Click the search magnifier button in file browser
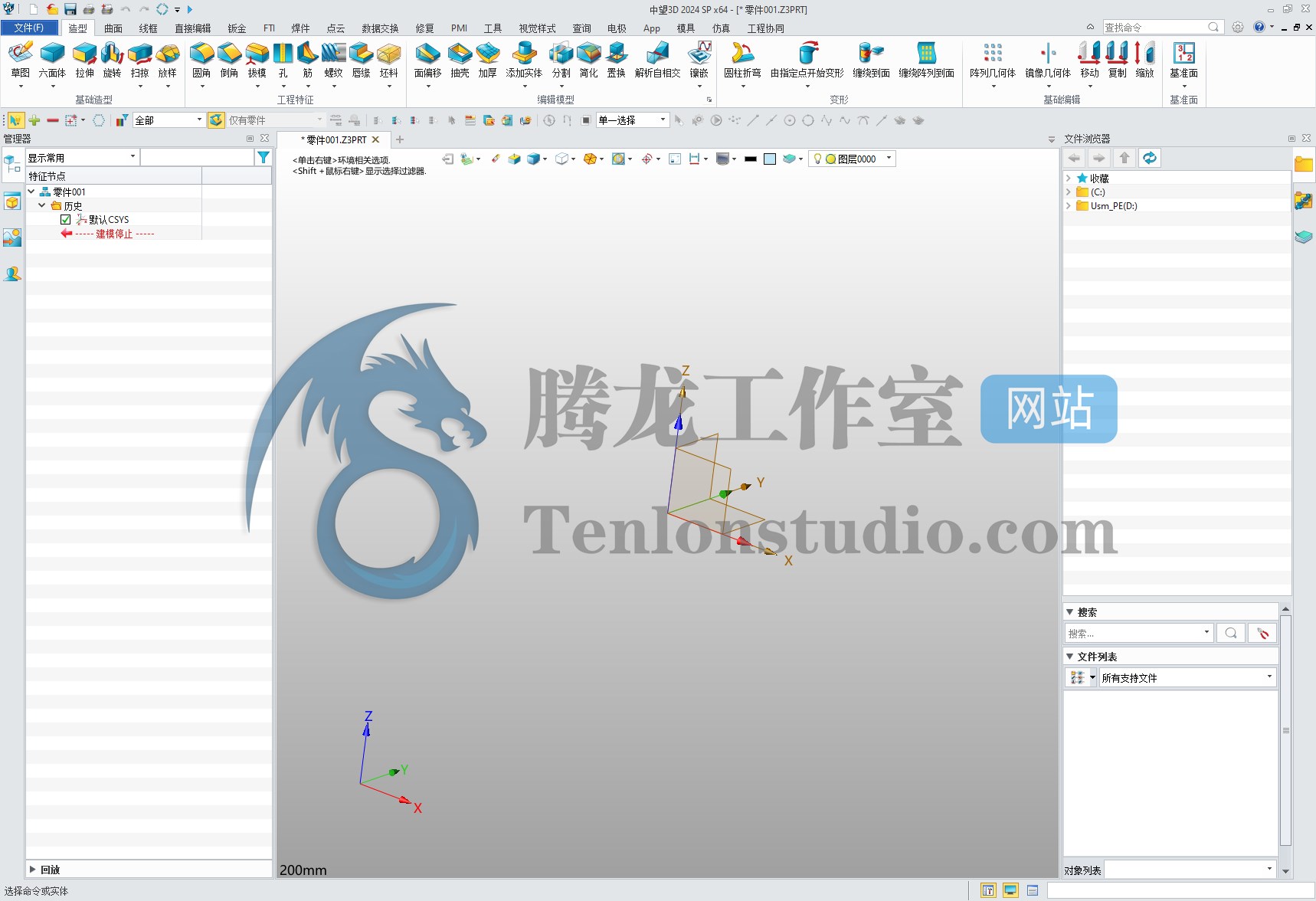The image size is (1316, 901). coord(1230,633)
